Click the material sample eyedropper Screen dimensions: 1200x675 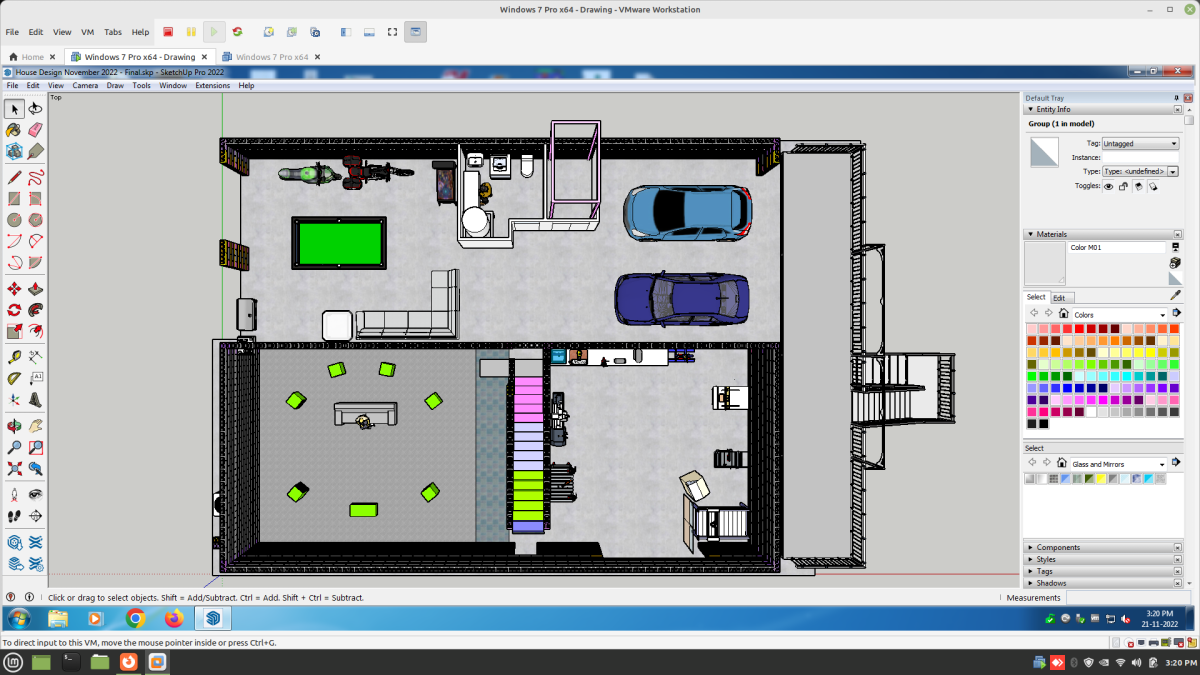point(1175,296)
